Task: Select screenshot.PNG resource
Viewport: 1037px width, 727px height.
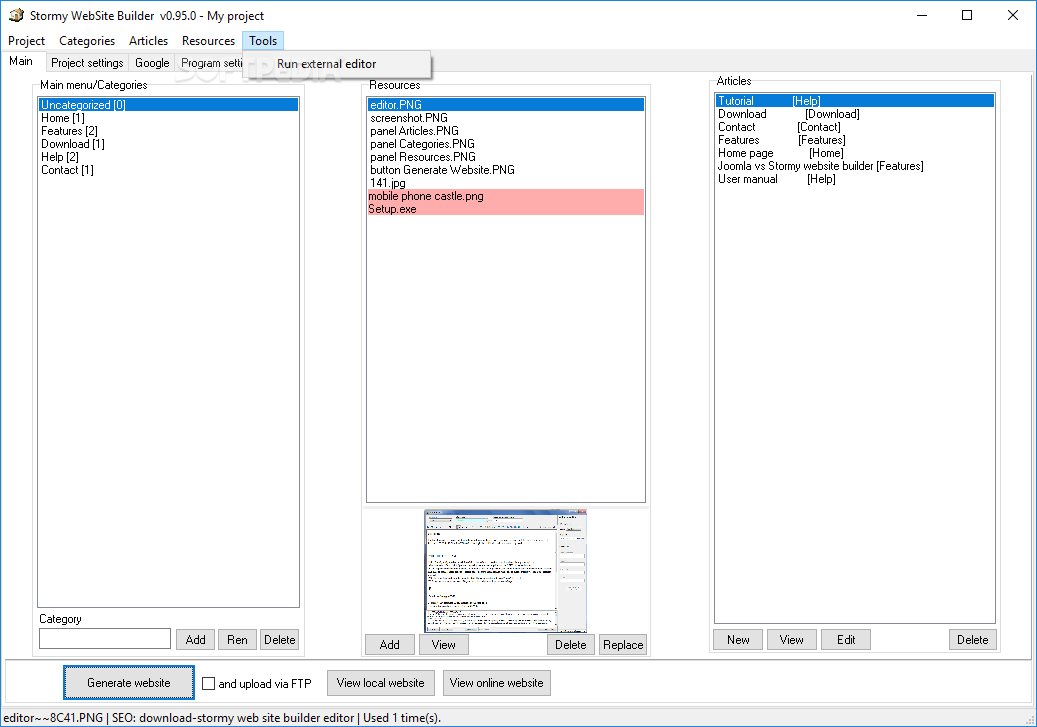Action: pyautogui.click(x=506, y=118)
